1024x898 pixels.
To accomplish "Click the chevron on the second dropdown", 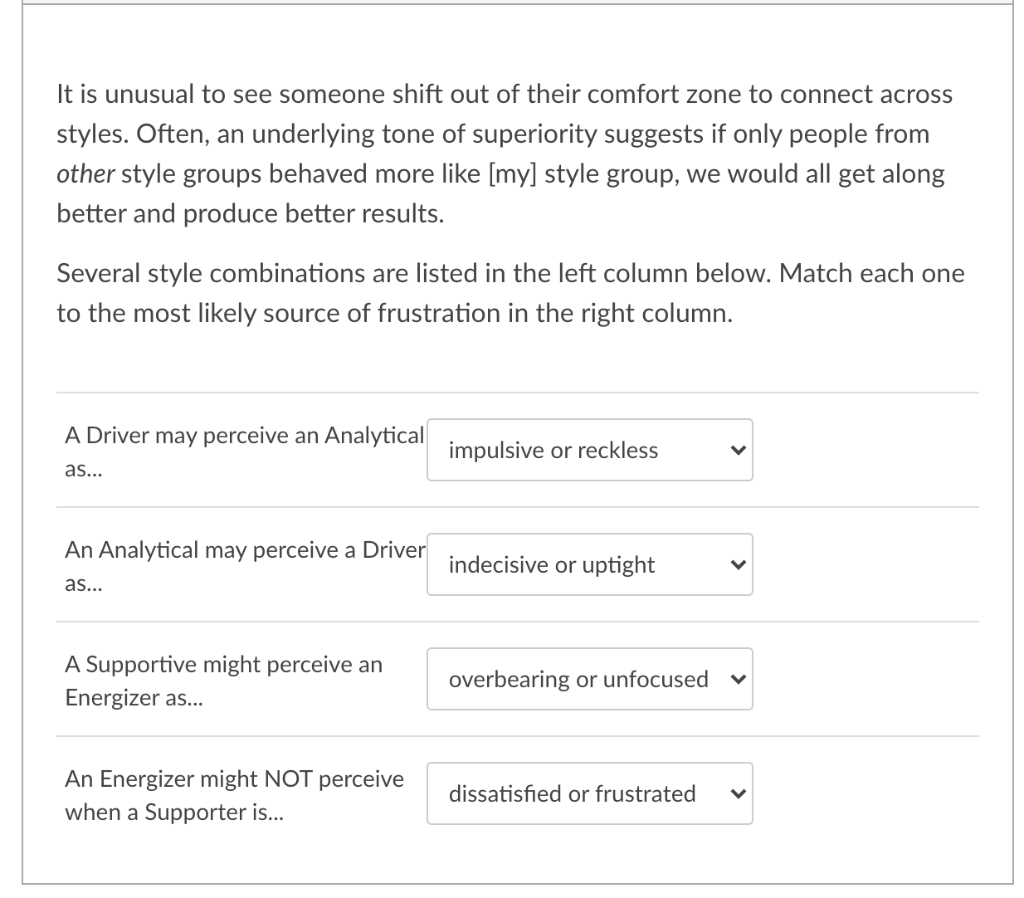I will (737, 564).
